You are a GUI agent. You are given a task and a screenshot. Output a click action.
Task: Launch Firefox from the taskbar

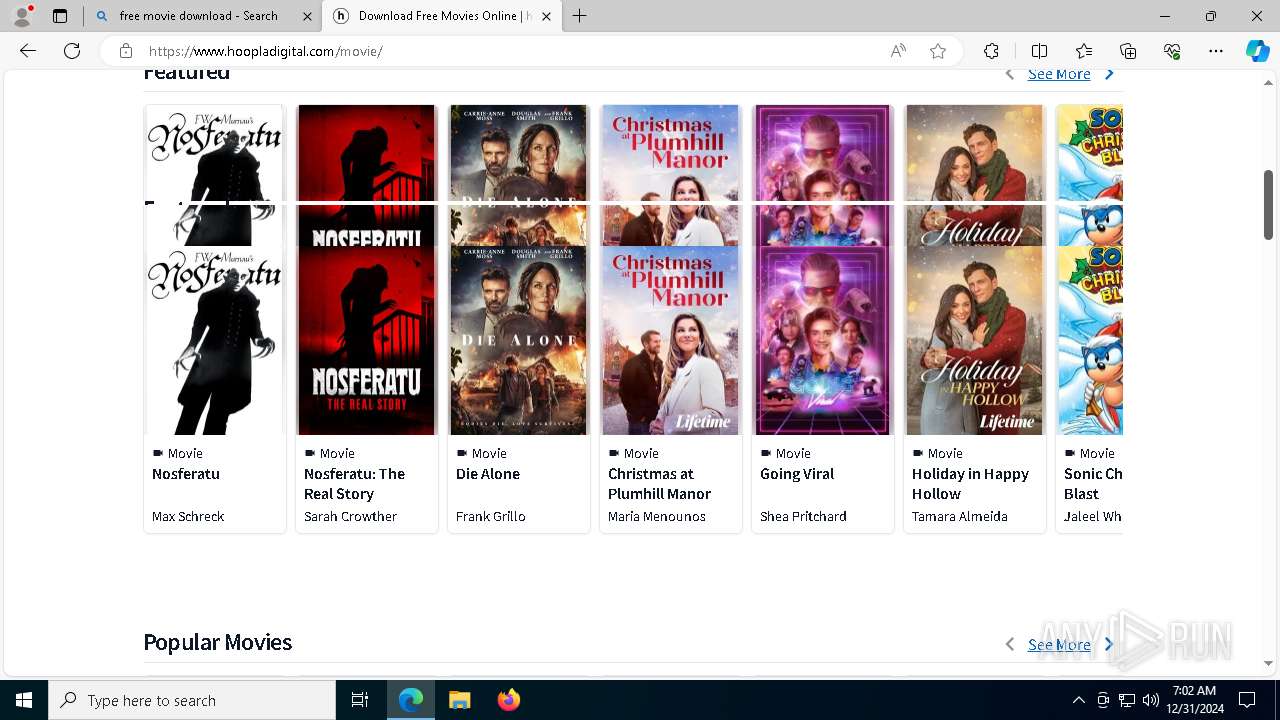click(509, 700)
